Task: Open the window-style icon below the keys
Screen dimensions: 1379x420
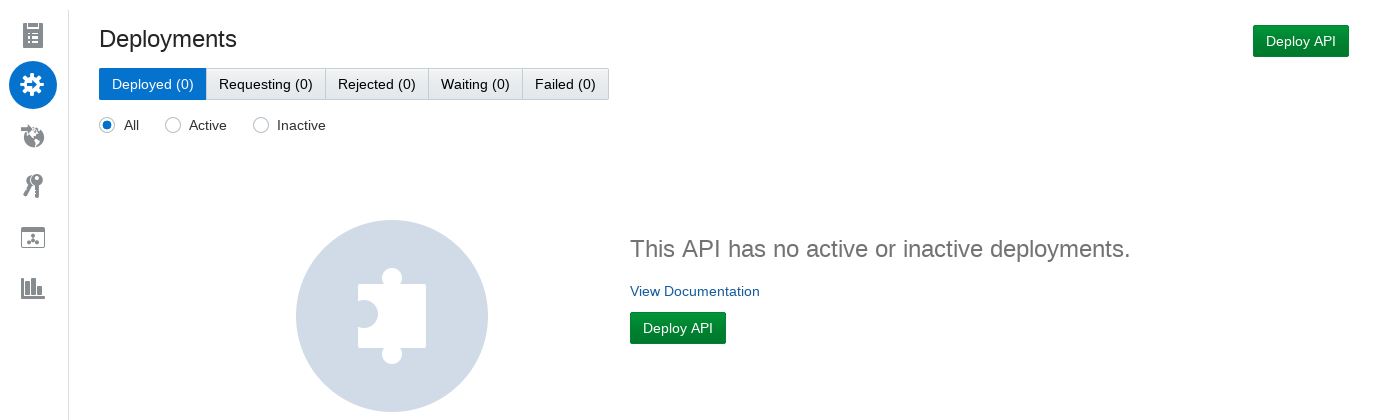Action: click(33, 238)
